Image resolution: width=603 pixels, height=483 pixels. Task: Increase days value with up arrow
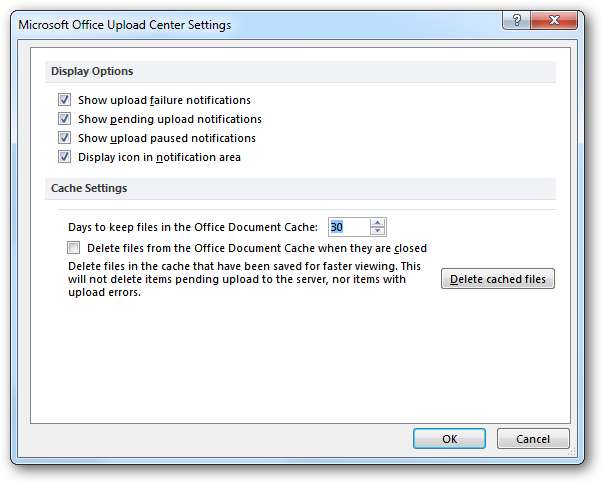(x=377, y=222)
